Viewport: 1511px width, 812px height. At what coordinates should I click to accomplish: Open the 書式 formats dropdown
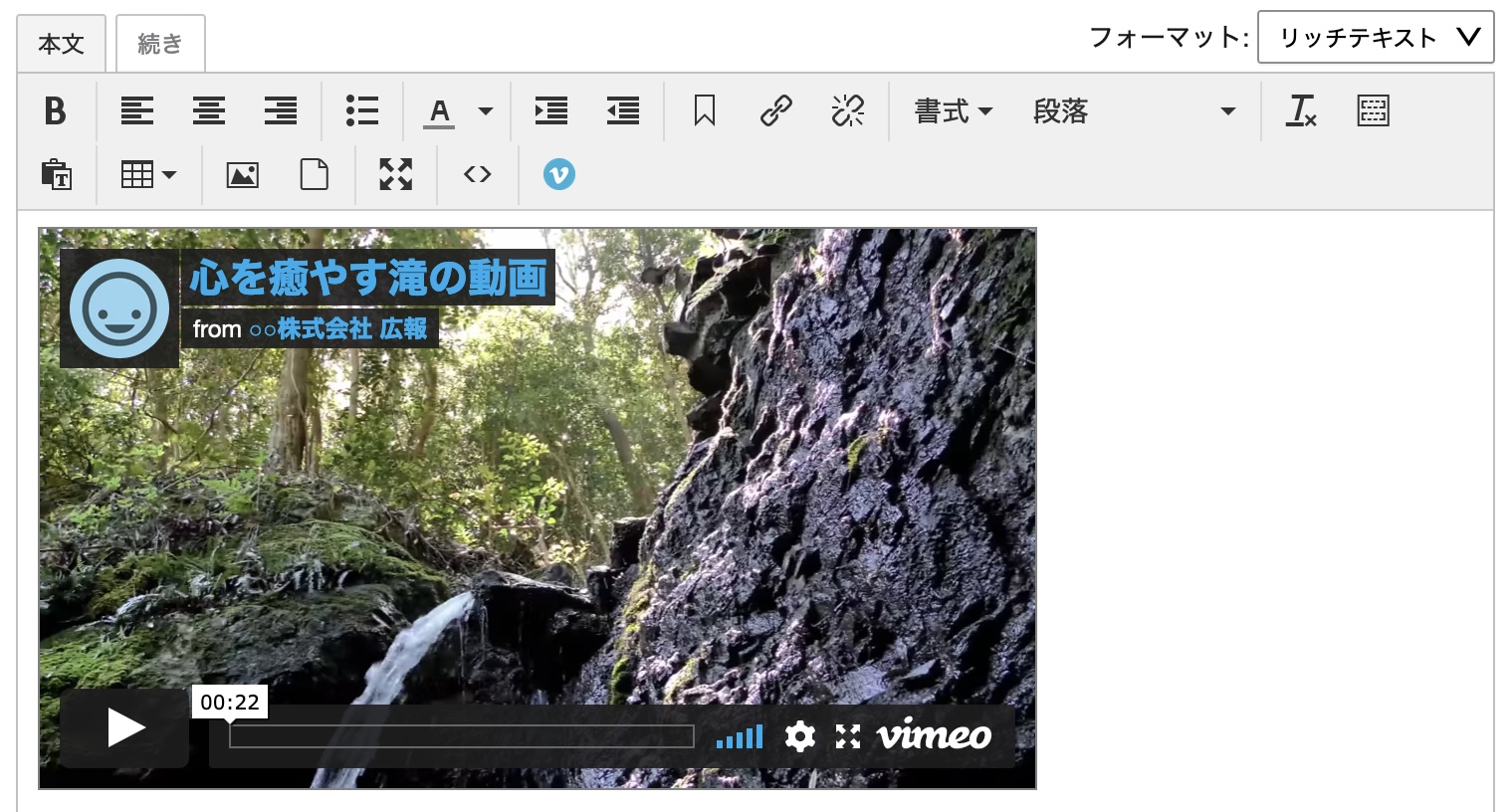click(954, 110)
